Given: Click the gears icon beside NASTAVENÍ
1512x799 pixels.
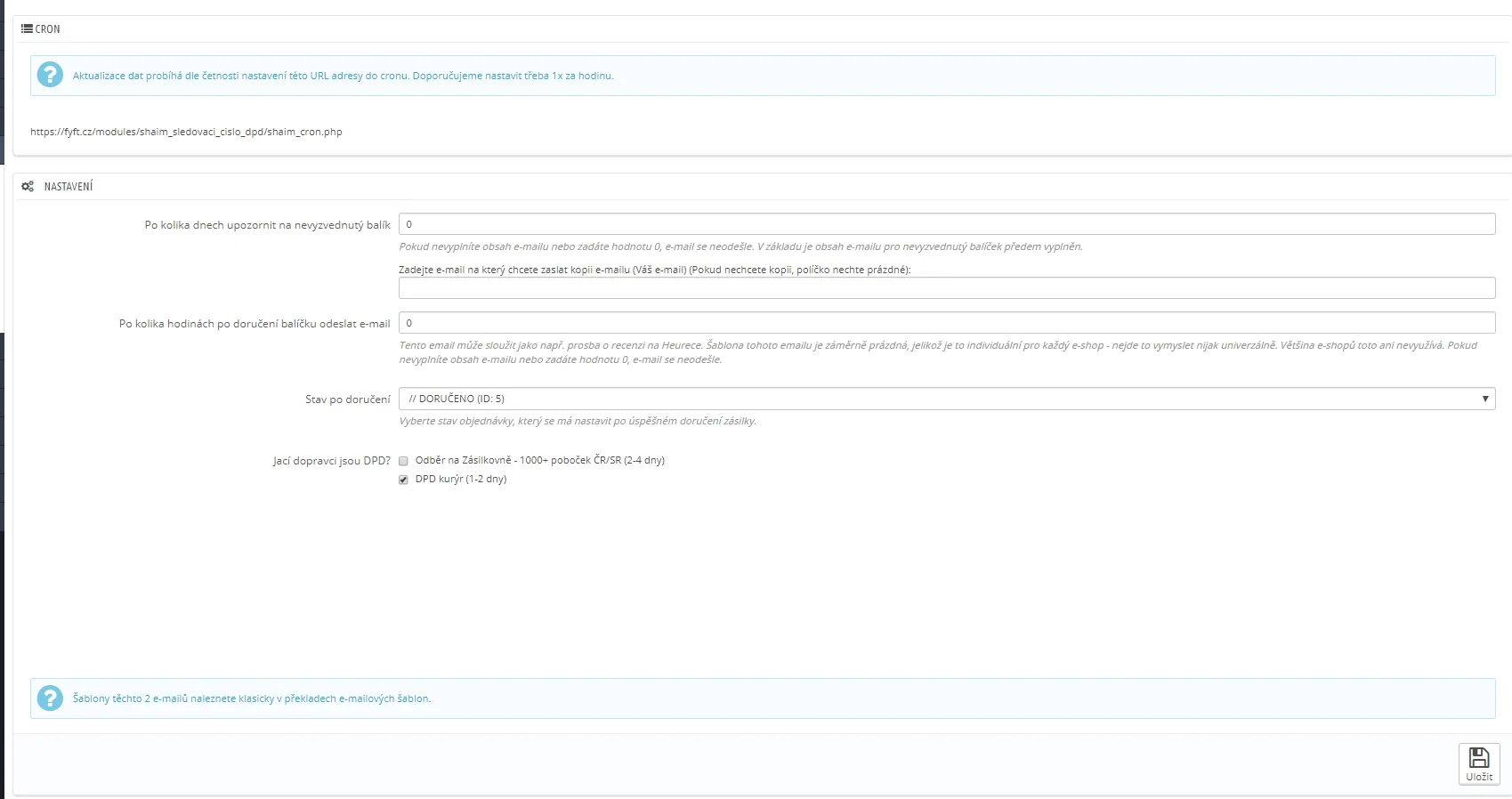Looking at the screenshot, I should point(28,187).
